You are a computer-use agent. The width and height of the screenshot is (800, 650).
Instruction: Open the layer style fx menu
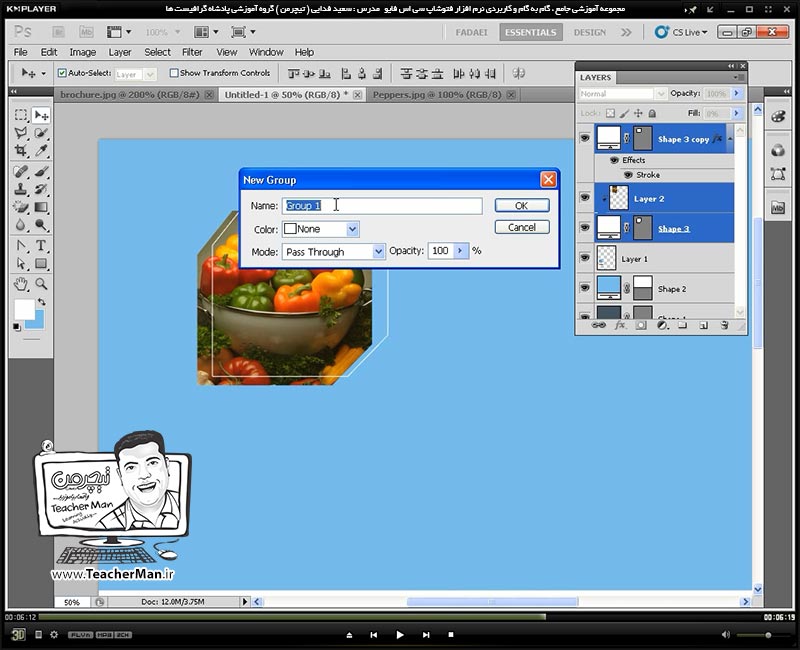coord(620,326)
